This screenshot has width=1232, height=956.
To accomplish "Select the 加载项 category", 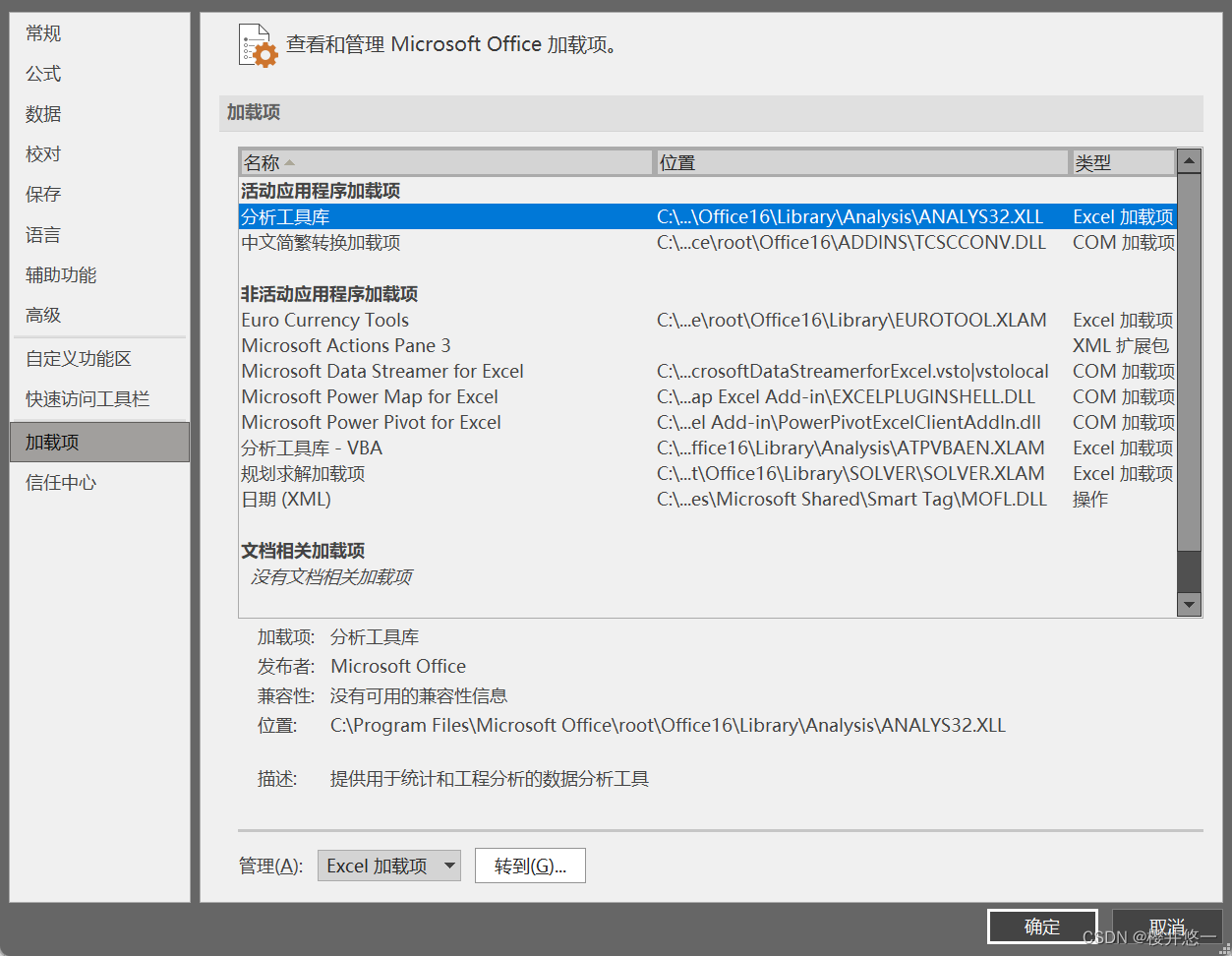I will point(99,443).
